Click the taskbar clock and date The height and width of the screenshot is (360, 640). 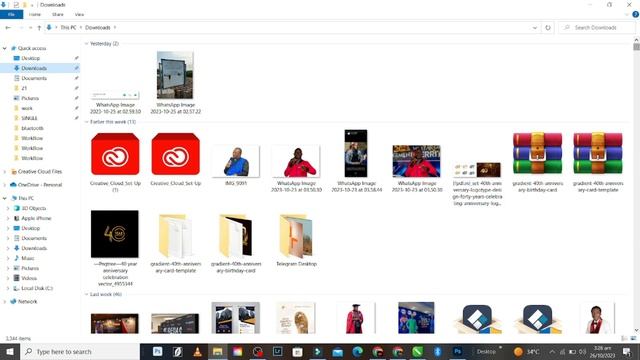click(602, 351)
